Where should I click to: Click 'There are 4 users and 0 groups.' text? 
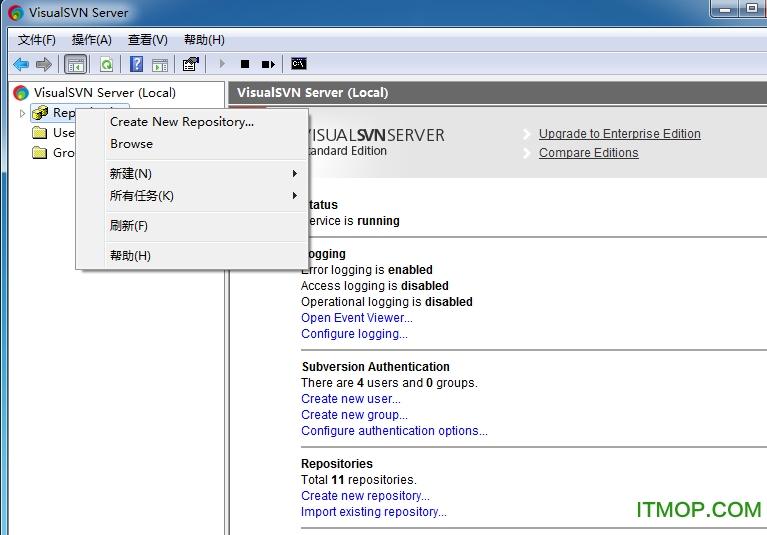pyautogui.click(x=389, y=382)
